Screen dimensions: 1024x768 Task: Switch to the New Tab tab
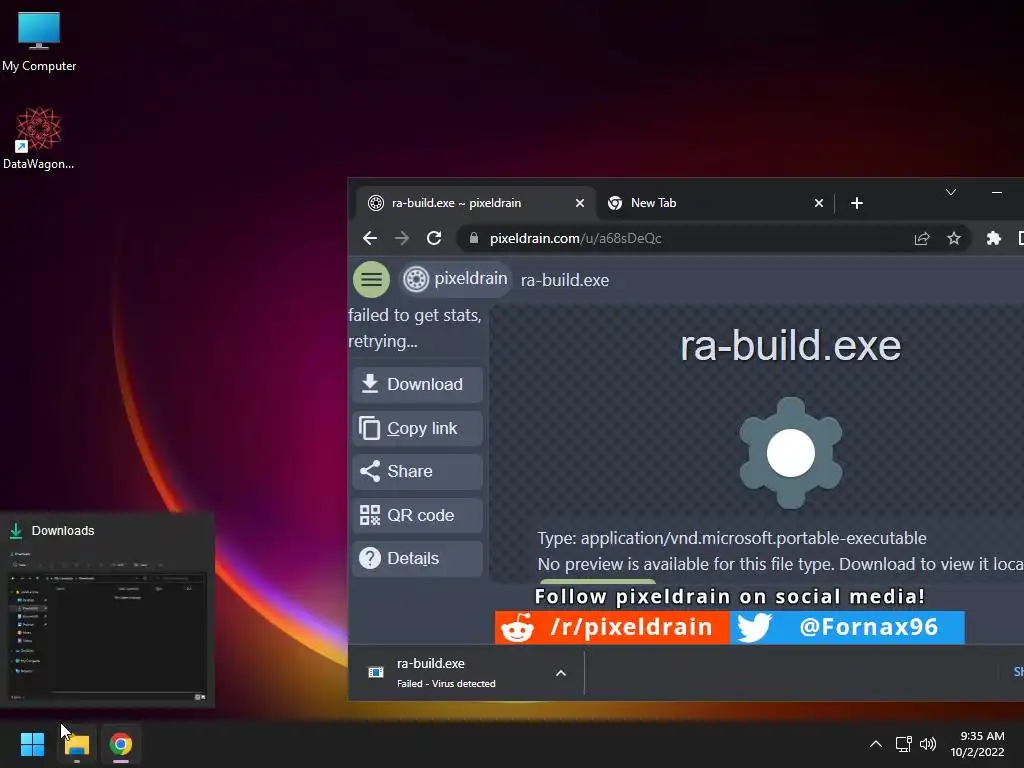[x=714, y=203]
